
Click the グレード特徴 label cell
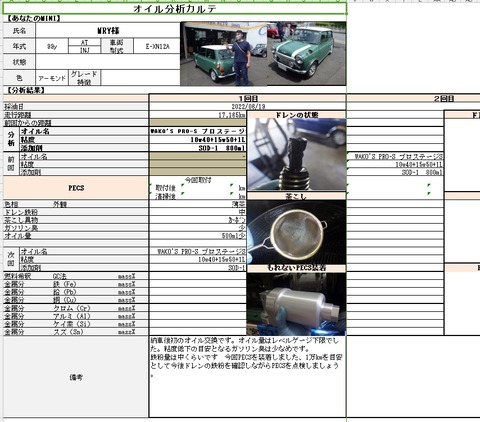coord(84,78)
